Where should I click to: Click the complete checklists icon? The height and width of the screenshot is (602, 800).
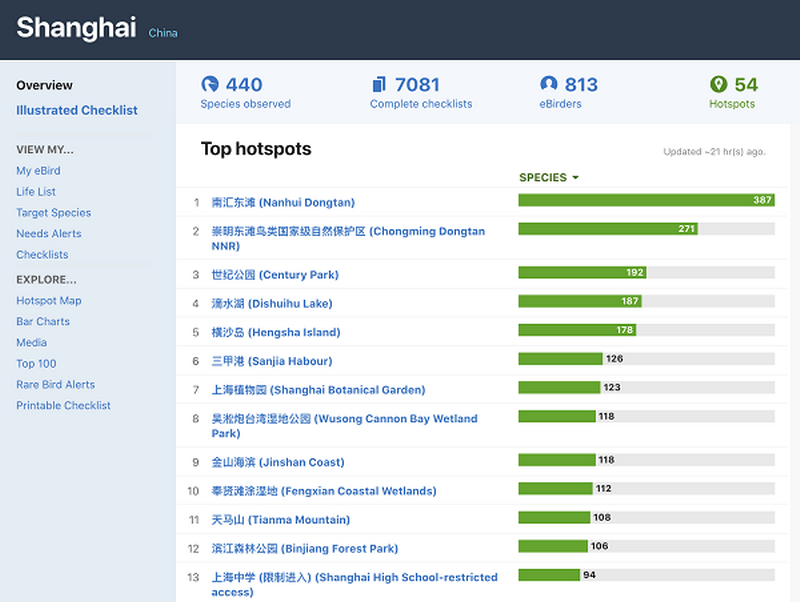click(379, 85)
